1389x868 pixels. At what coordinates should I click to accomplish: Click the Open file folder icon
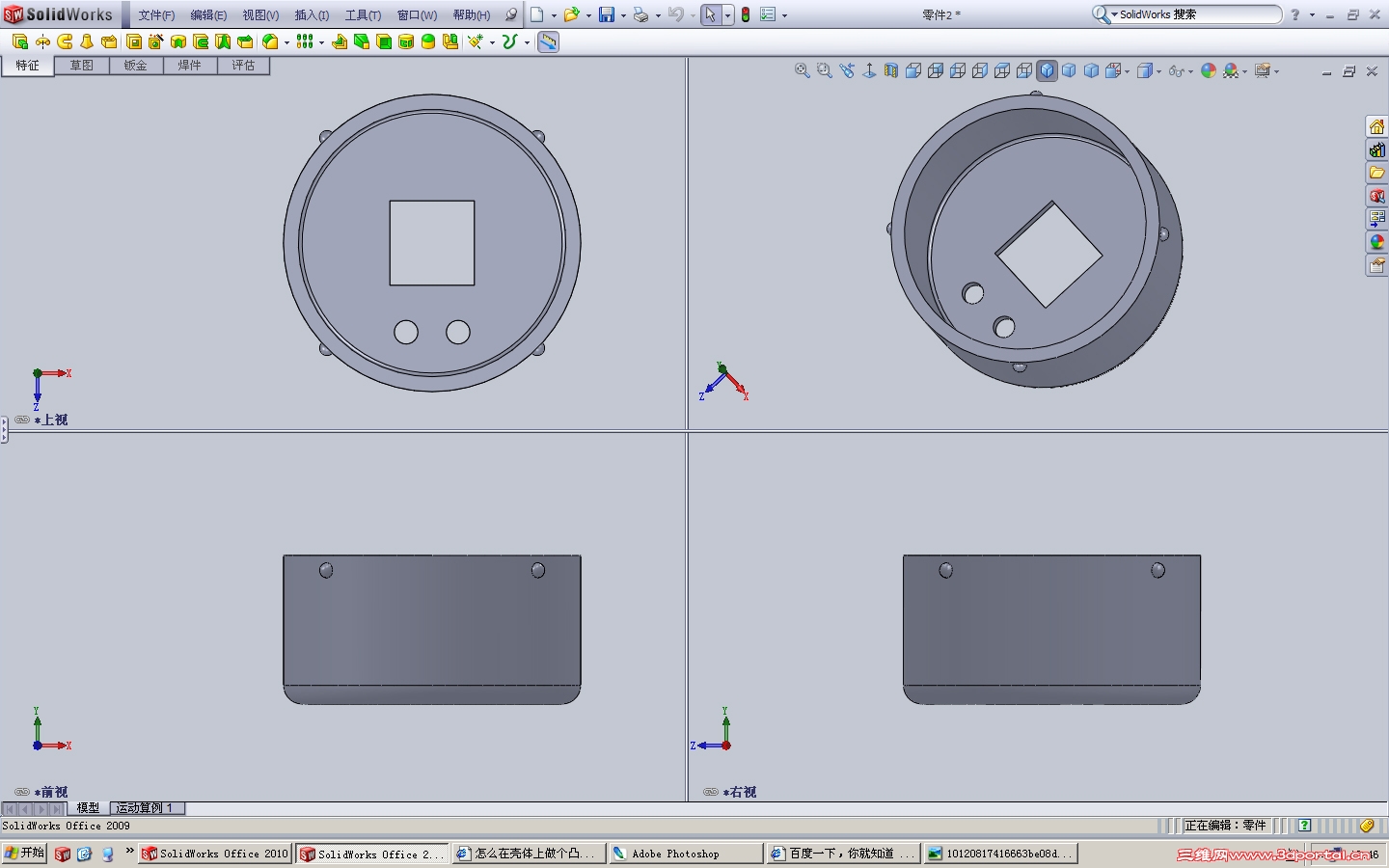[x=571, y=14]
